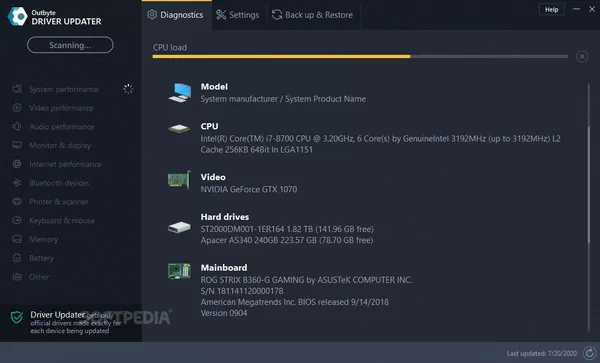Click 'ROG STRIX B360-G GAMING' mainboard text
The image size is (600, 363).
(x=306, y=280)
